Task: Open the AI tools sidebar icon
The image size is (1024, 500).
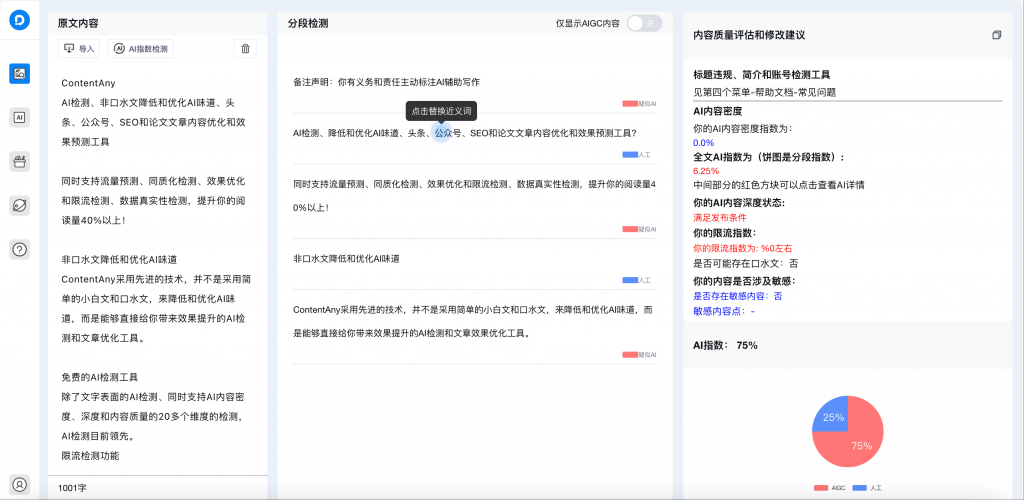Action: [x=20, y=117]
